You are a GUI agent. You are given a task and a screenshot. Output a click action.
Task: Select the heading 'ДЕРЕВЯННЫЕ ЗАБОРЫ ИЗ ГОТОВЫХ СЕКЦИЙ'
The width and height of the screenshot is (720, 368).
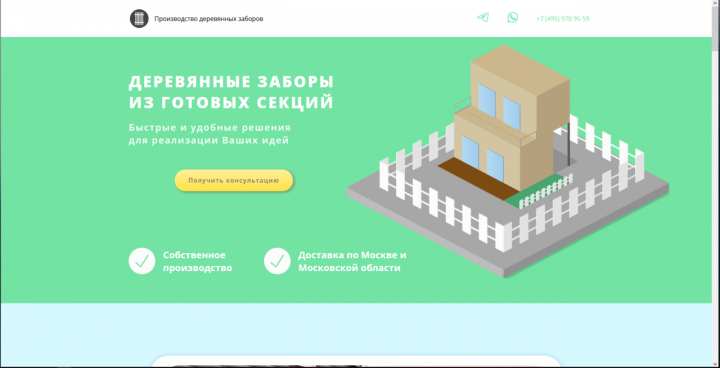[231, 92]
